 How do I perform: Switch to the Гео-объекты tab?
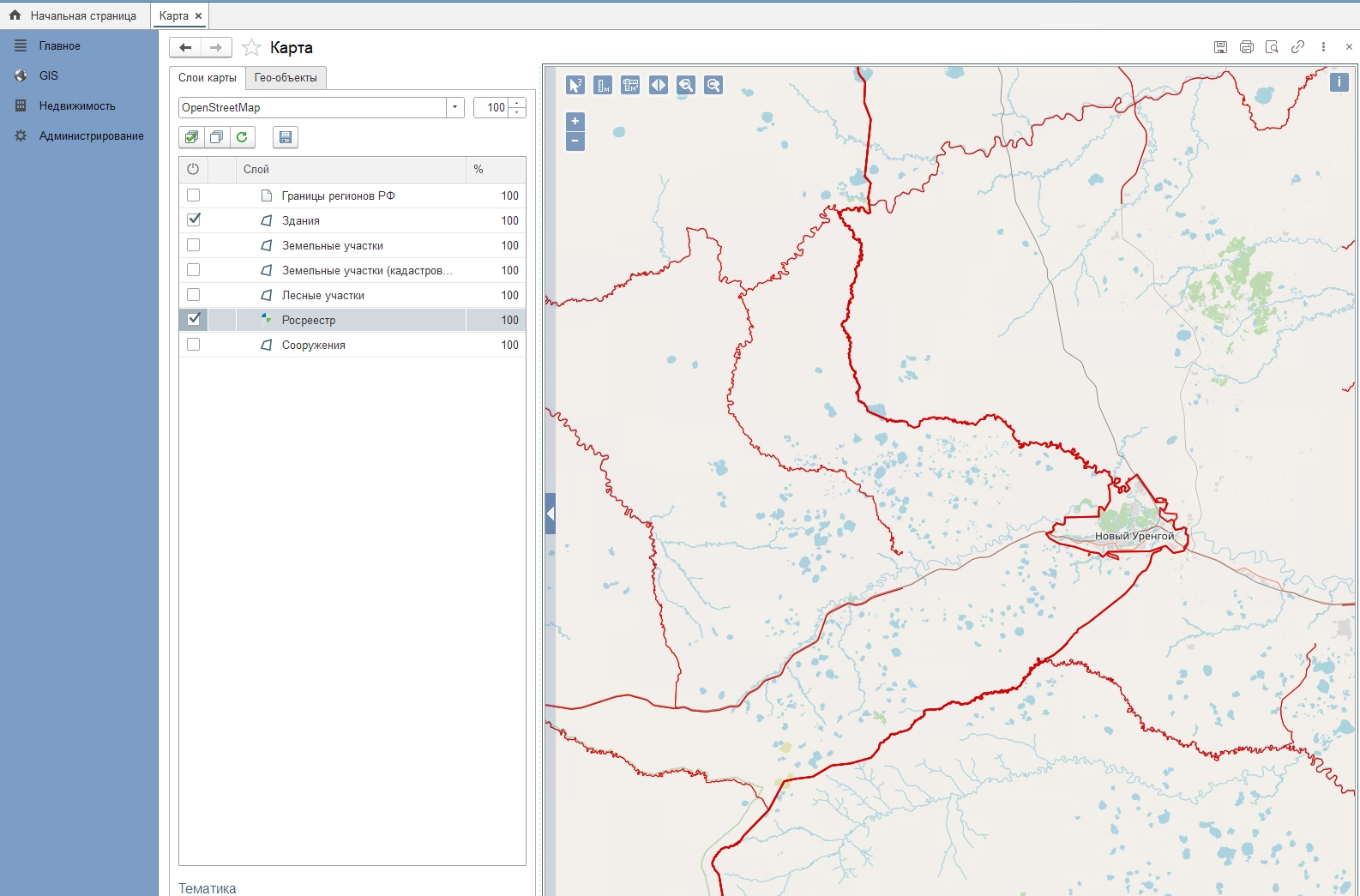(x=286, y=78)
